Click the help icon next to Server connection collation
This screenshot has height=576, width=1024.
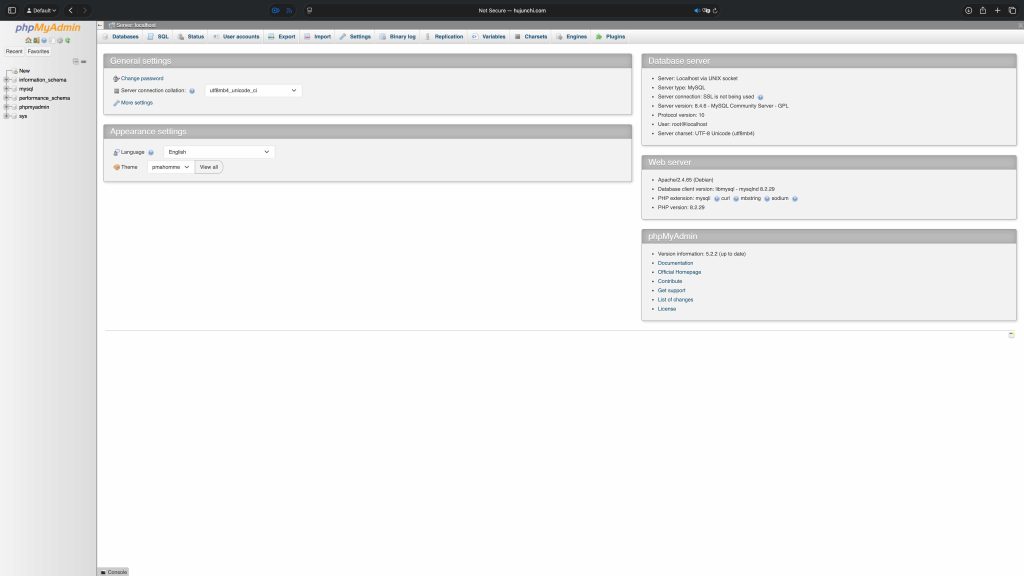(x=192, y=91)
